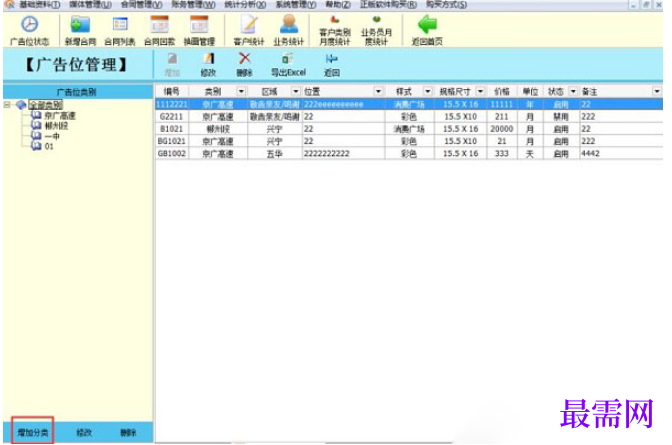Select the highlighted row 1112221

(x=409, y=104)
